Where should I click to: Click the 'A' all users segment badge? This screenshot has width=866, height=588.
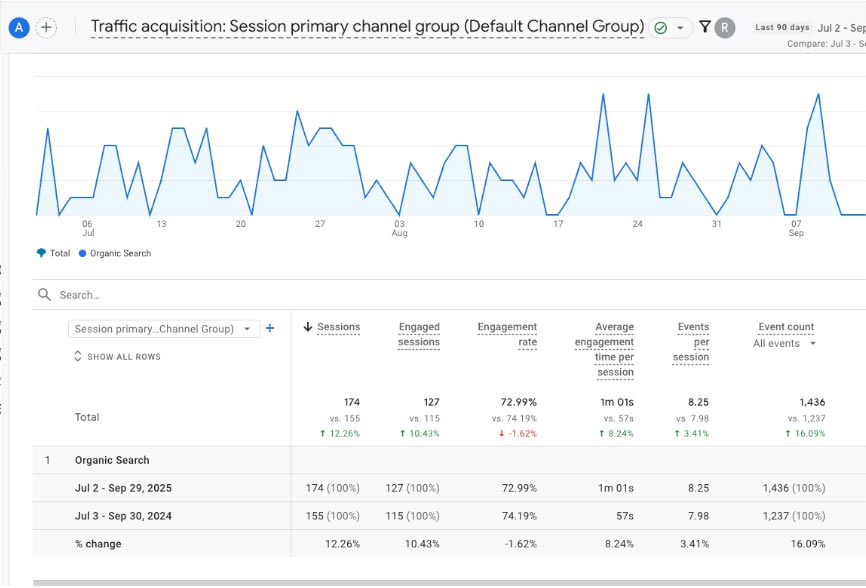pos(19,28)
